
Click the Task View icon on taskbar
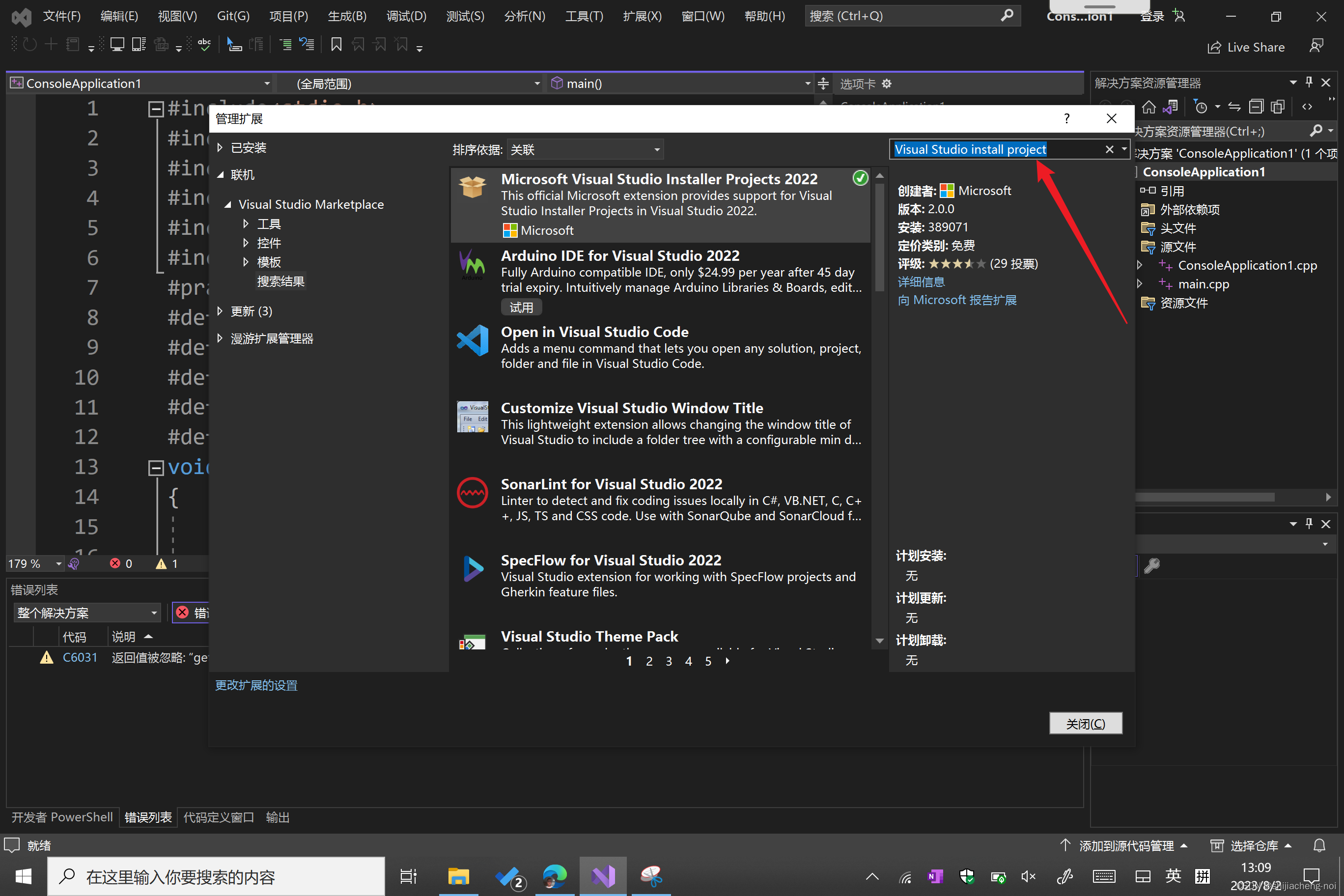point(408,876)
